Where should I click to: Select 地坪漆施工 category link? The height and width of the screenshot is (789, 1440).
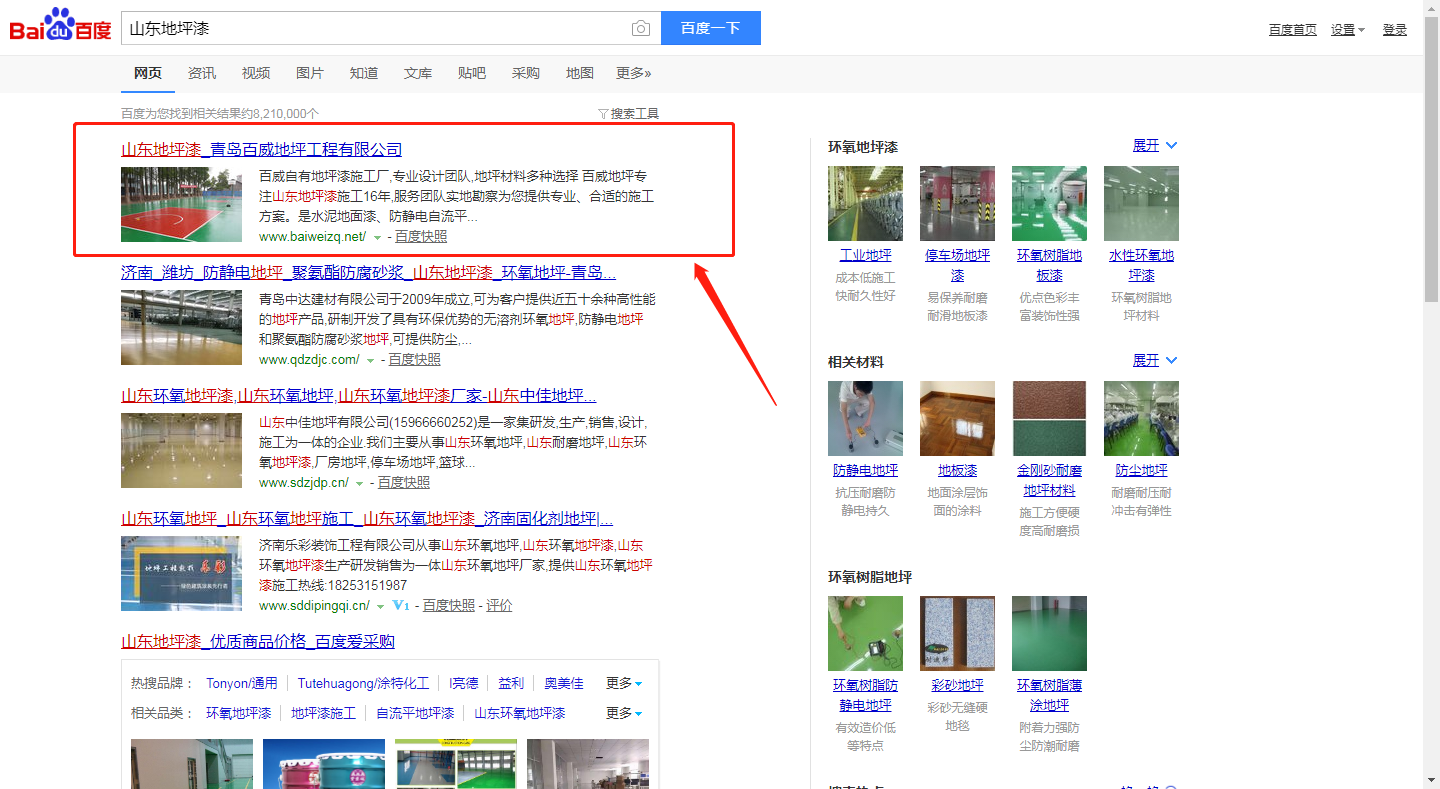[x=323, y=714]
